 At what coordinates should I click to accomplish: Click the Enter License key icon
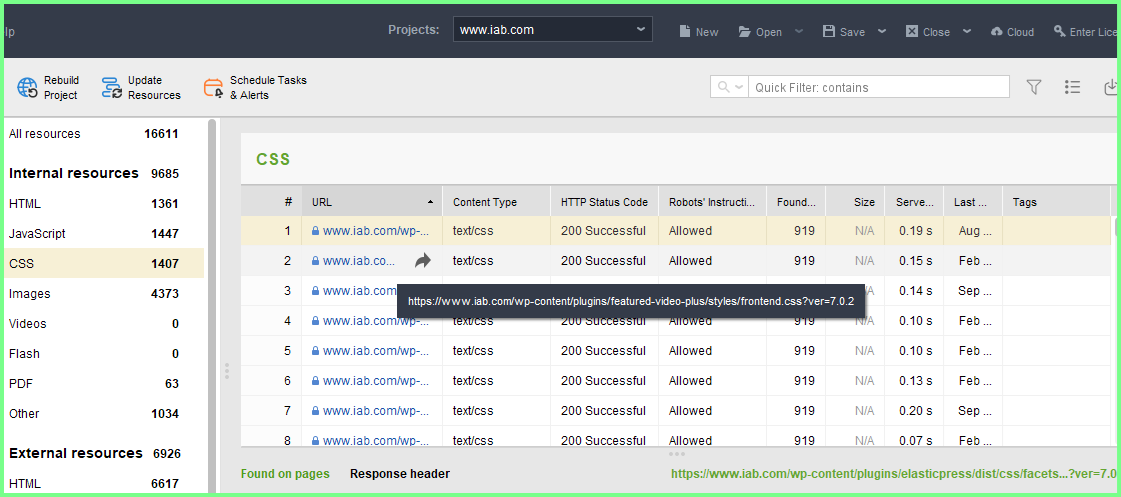pyautogui.click(x=1060, y=31)
